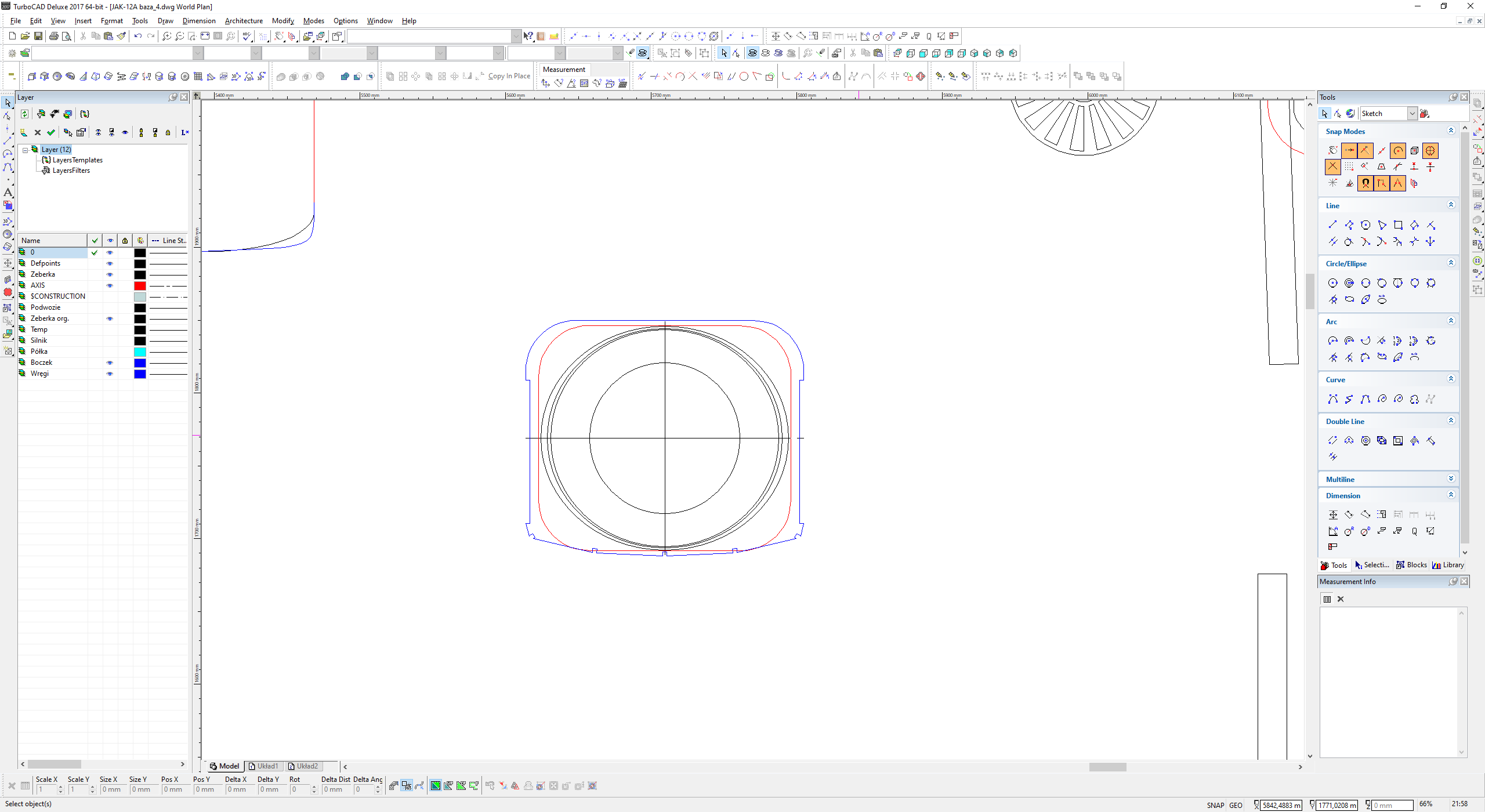
Task: Toggle visibility eye for Zeberka layer
Action: pyautogui.click(x=110, y=274)
